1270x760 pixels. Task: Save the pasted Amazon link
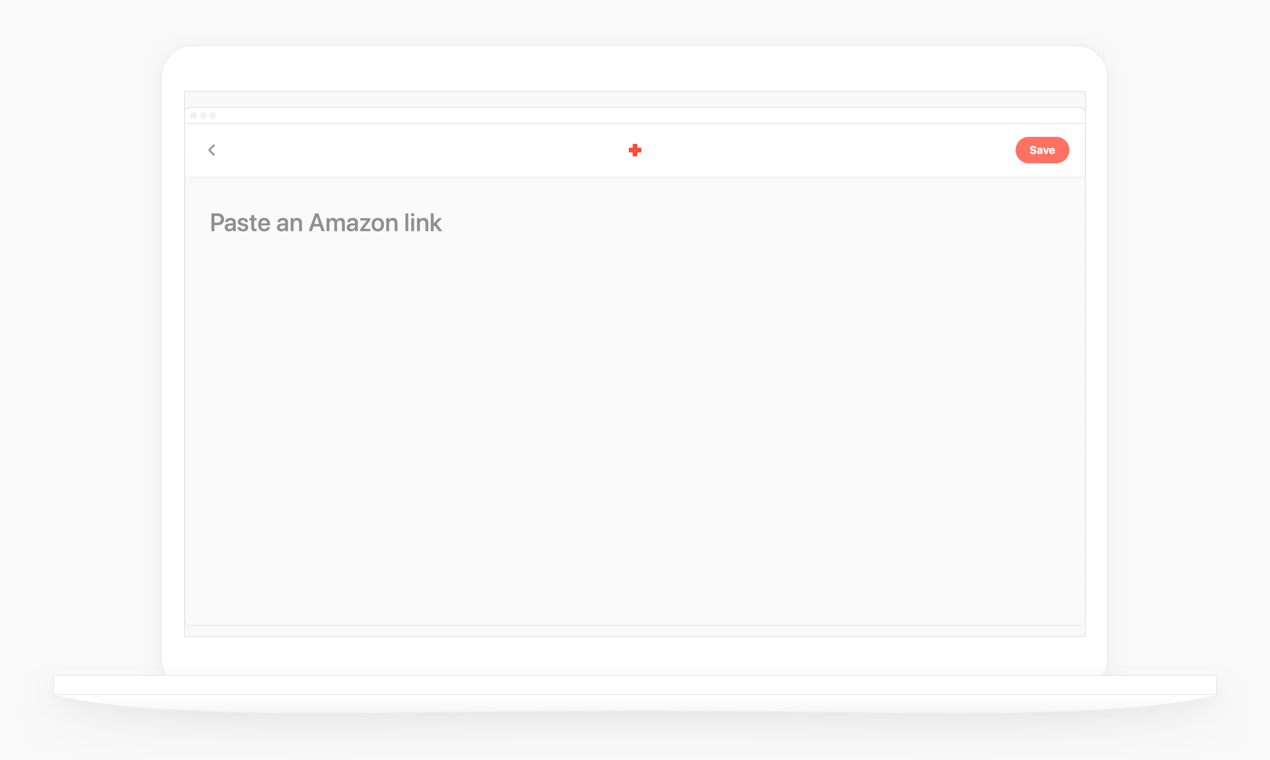(x=1042, y=150)
